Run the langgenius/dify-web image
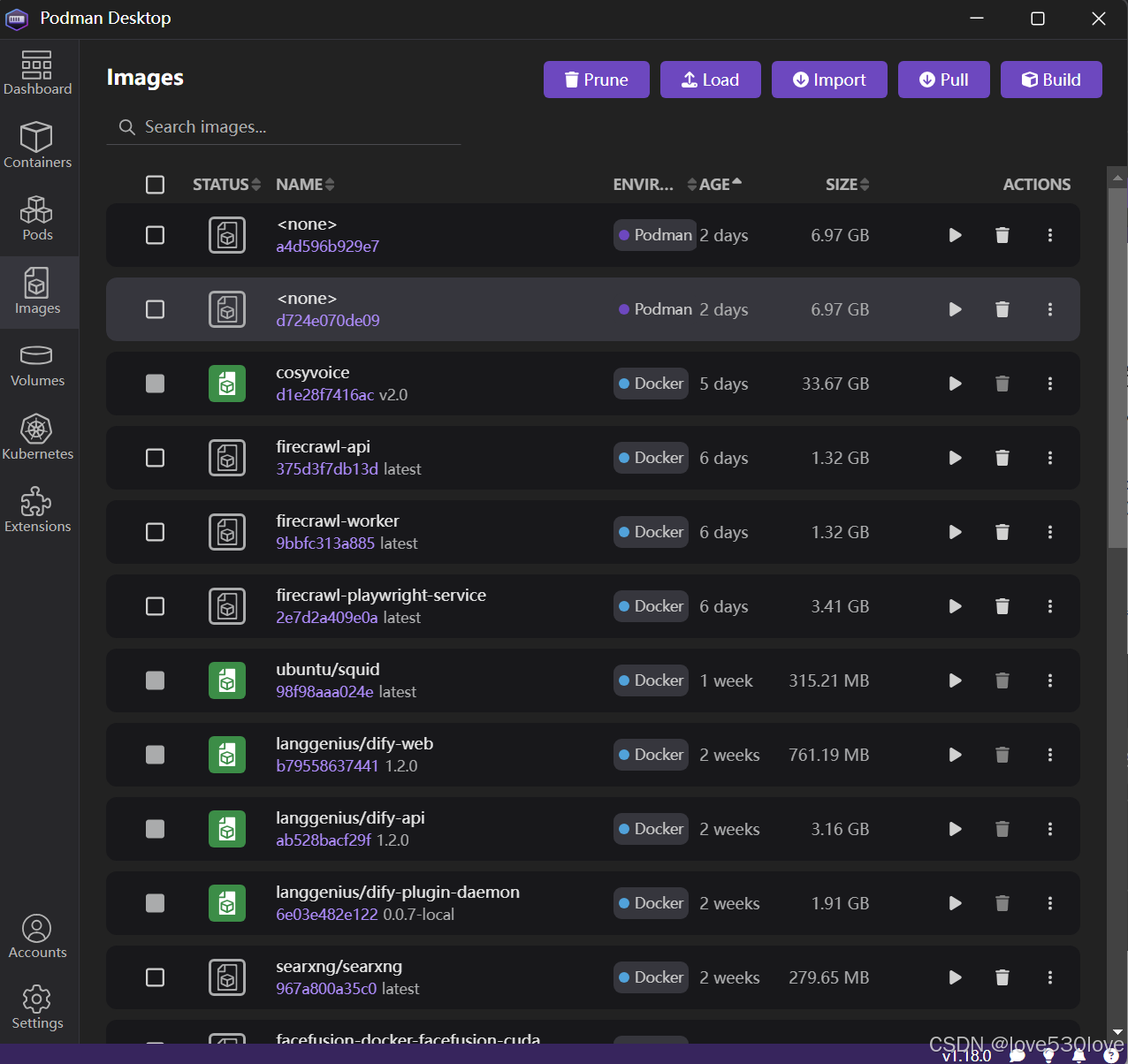This screenshot has height=1064, width=1128. (x=956, y=755)
